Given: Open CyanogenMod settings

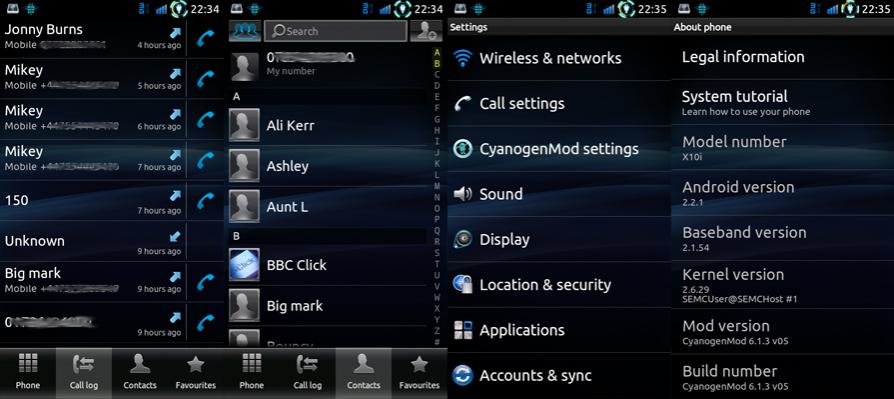Looking at the screenshot, I should pyautogui.click(x=559, y=149).
